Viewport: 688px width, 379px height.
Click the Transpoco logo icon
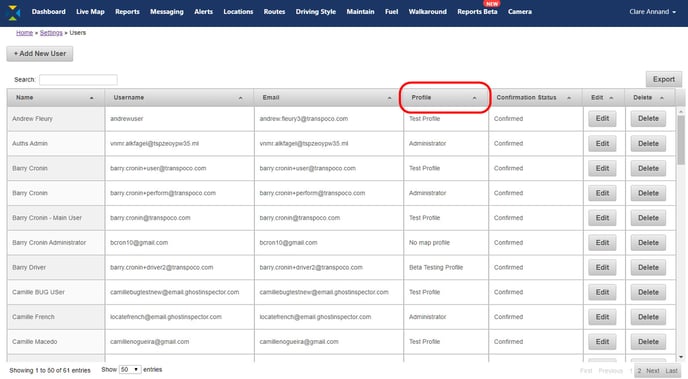pos(14,13)
